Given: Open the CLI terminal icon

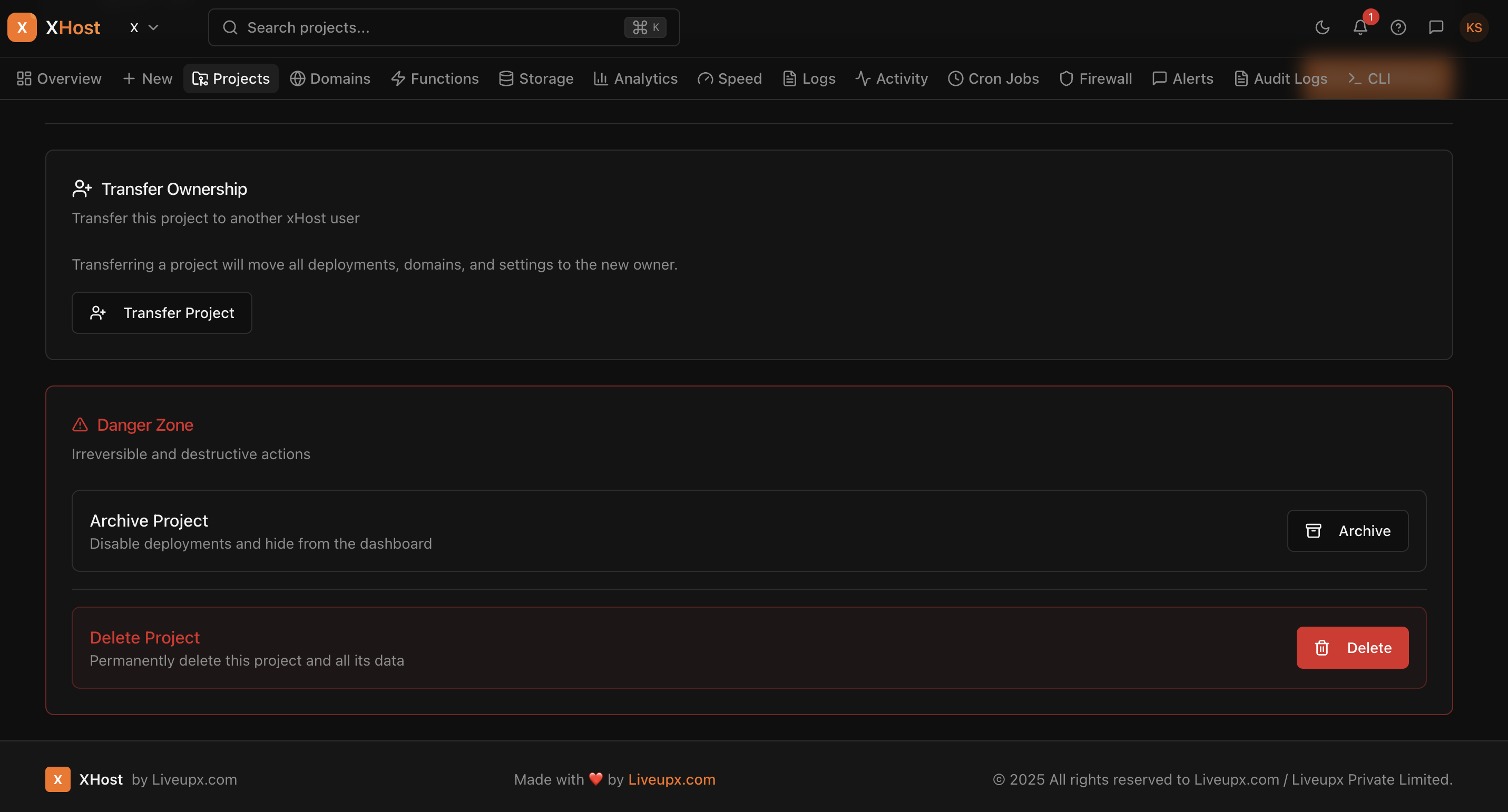Looking at the screenshot, I should [x=1353, y=78].
